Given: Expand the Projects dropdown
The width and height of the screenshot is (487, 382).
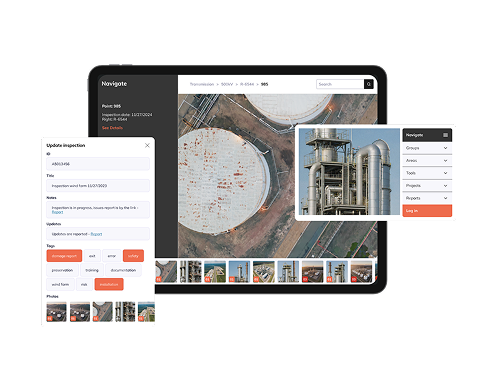Looking at the screenshot, I should pyautogui.click(x=427, y=186).
